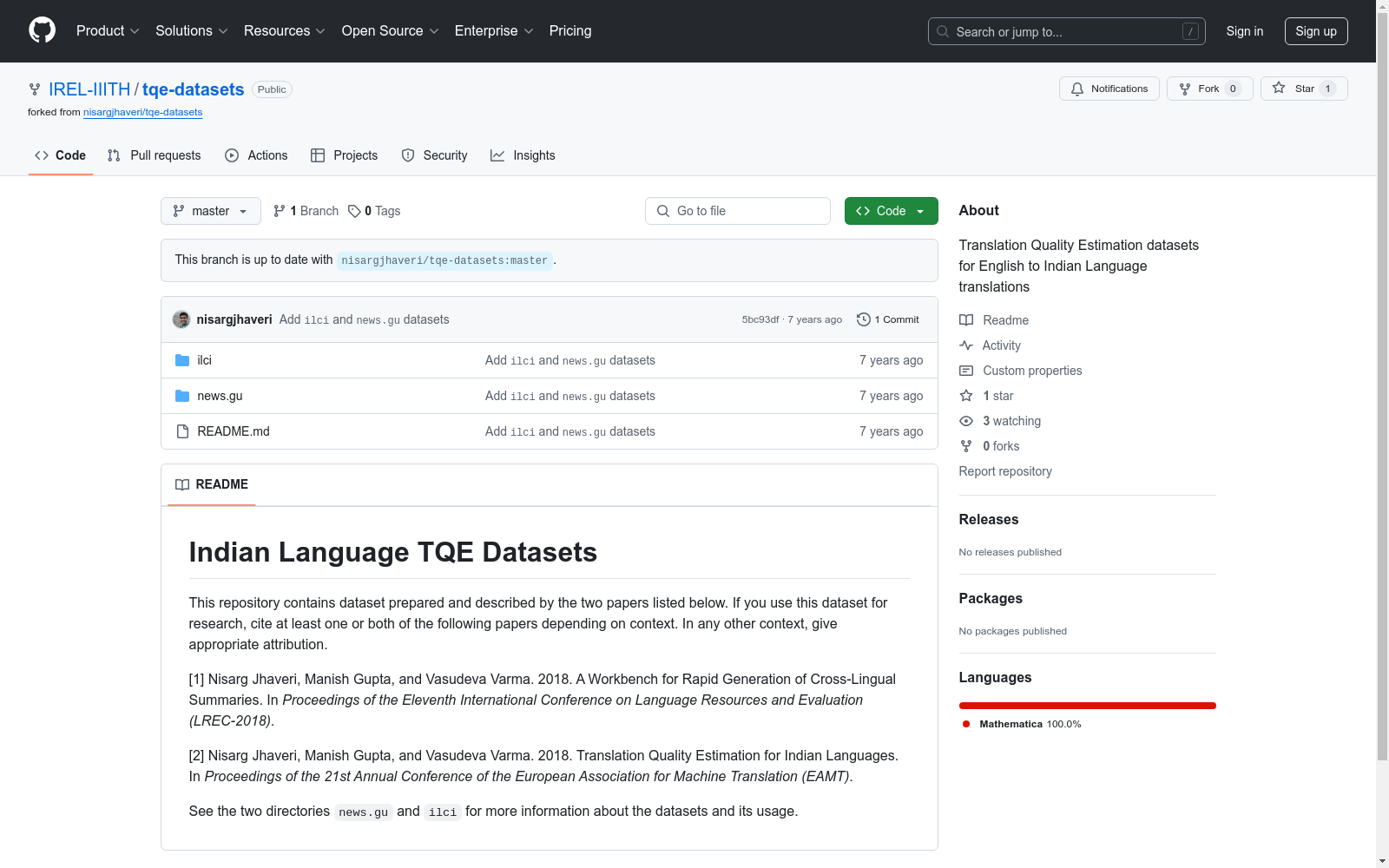The image size is (1389, 868).
Task: Focus the Search or jump to field
Action: 1067,31
